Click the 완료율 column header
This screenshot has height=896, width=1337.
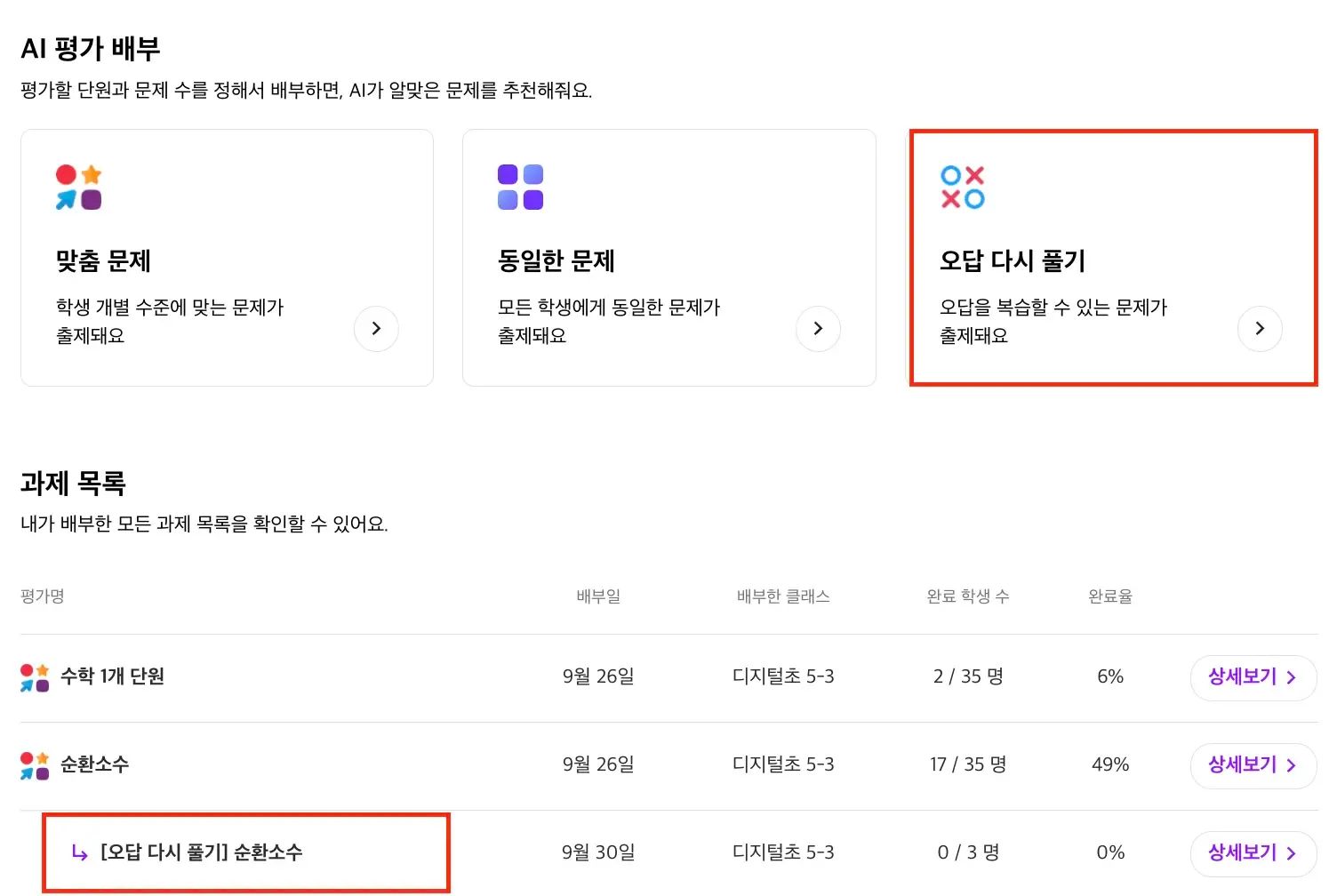[x=1109, y=596]
